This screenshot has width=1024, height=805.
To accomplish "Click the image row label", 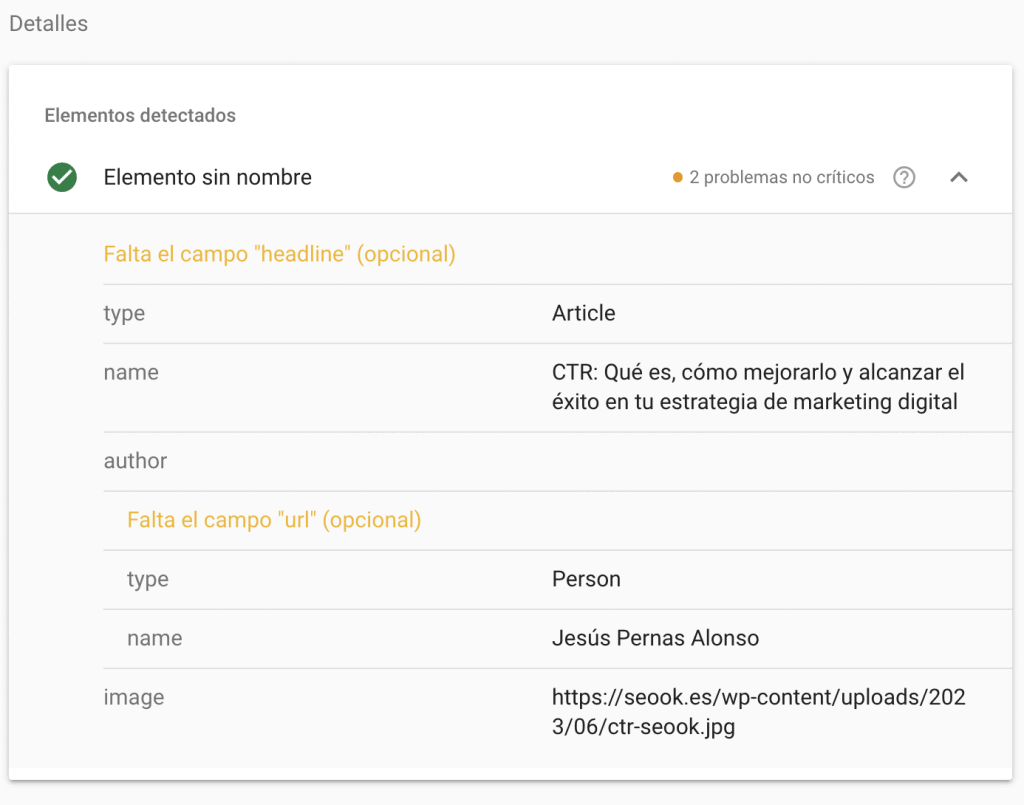I will [x=133, y=698].
